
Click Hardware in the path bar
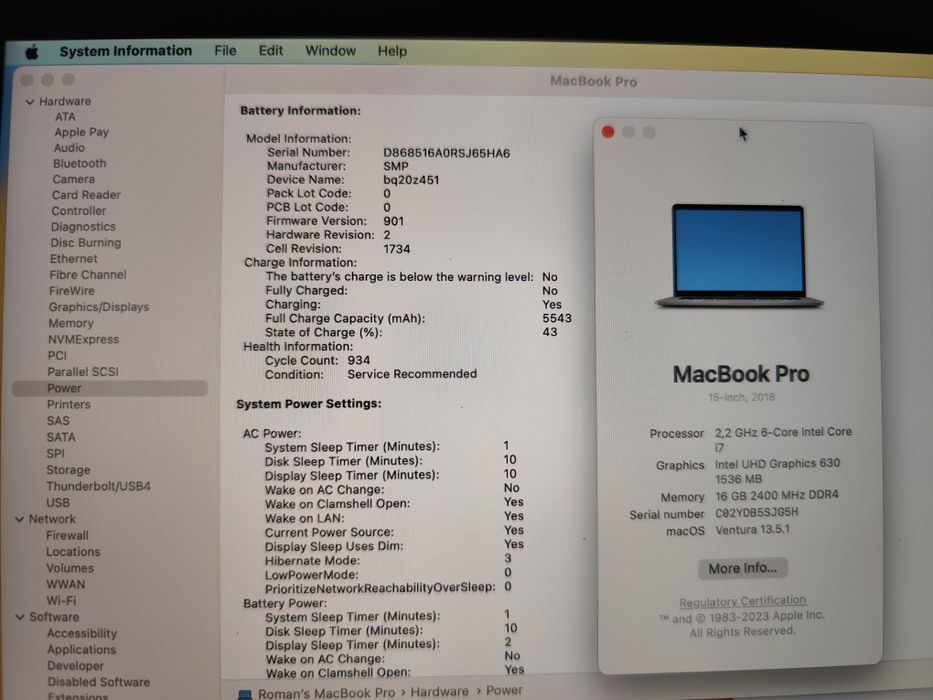coord(440,692)
